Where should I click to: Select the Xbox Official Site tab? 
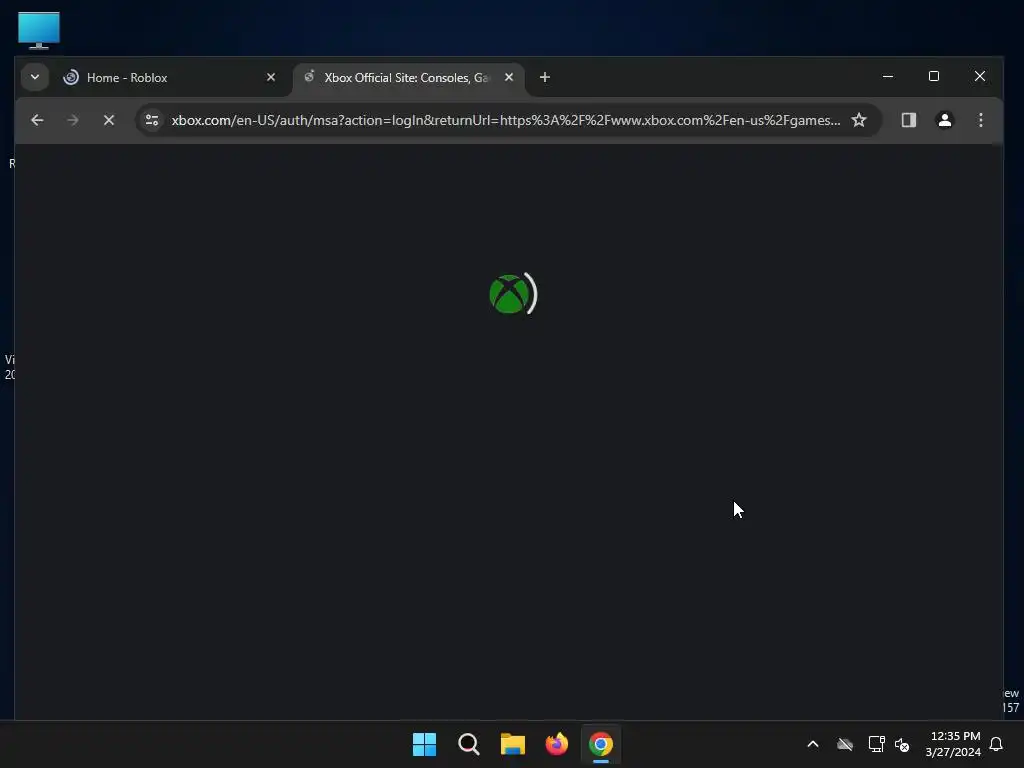click(409, 78)
